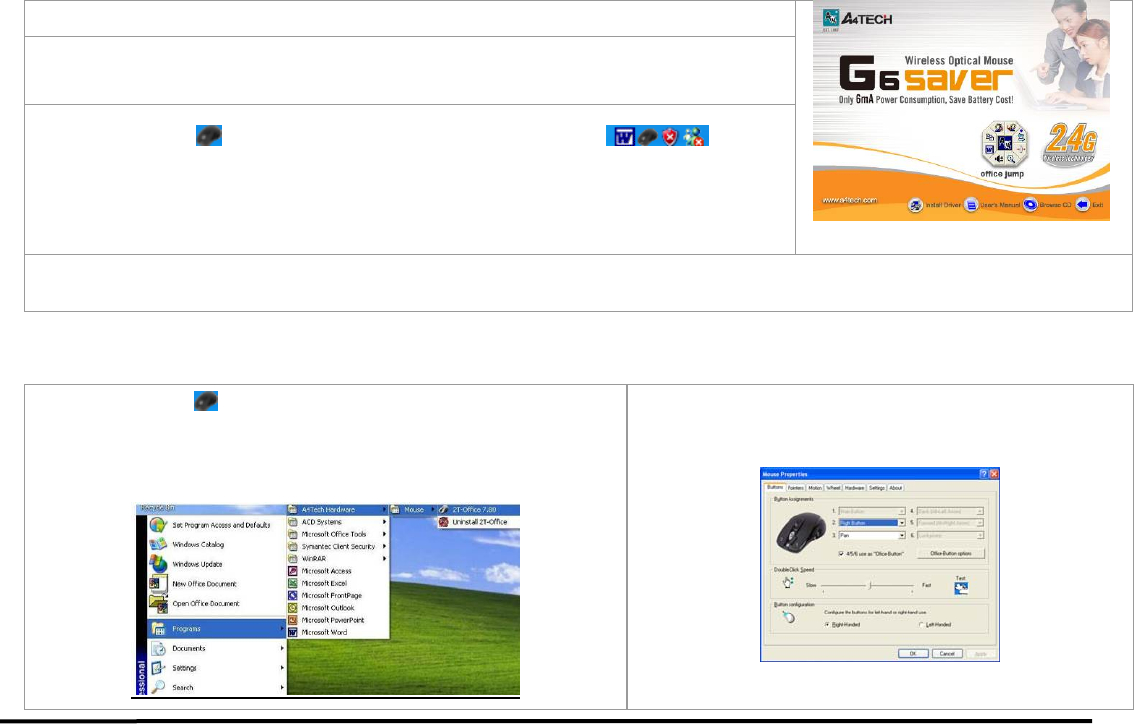The width and height of the screenshot is (1134, 724).
Task: Click the Office-Button option button
Action: click(951, 553)
